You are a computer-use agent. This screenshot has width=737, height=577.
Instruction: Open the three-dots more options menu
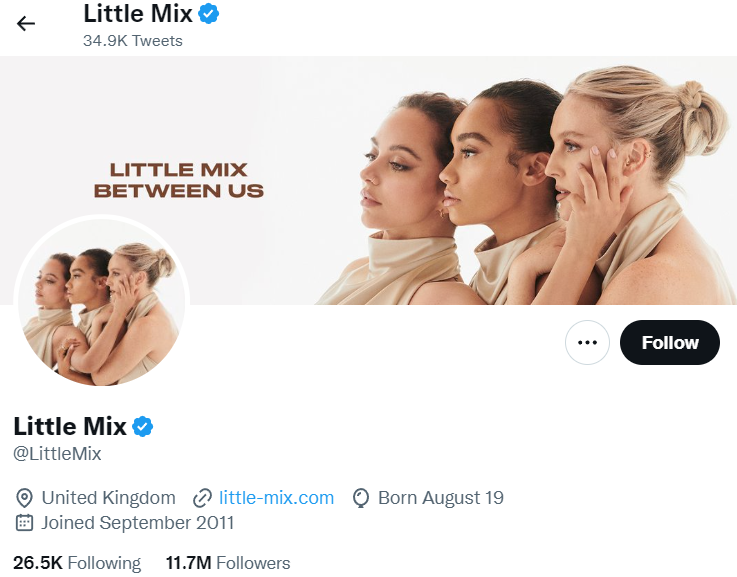(x=587, y=343)
